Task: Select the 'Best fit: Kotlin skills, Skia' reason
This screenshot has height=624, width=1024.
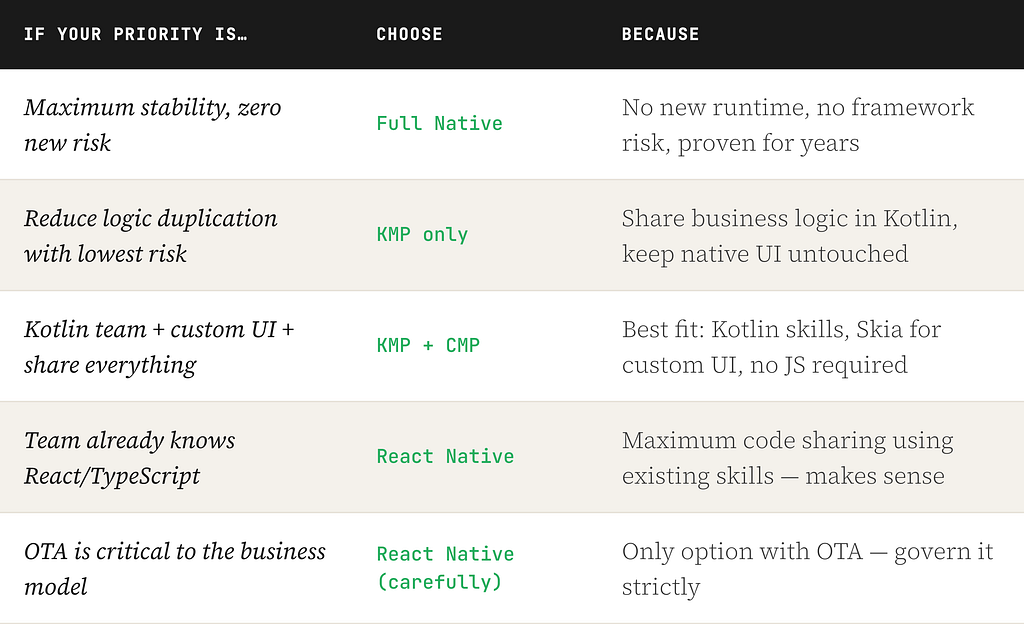Action: click(x=781, y=347)
